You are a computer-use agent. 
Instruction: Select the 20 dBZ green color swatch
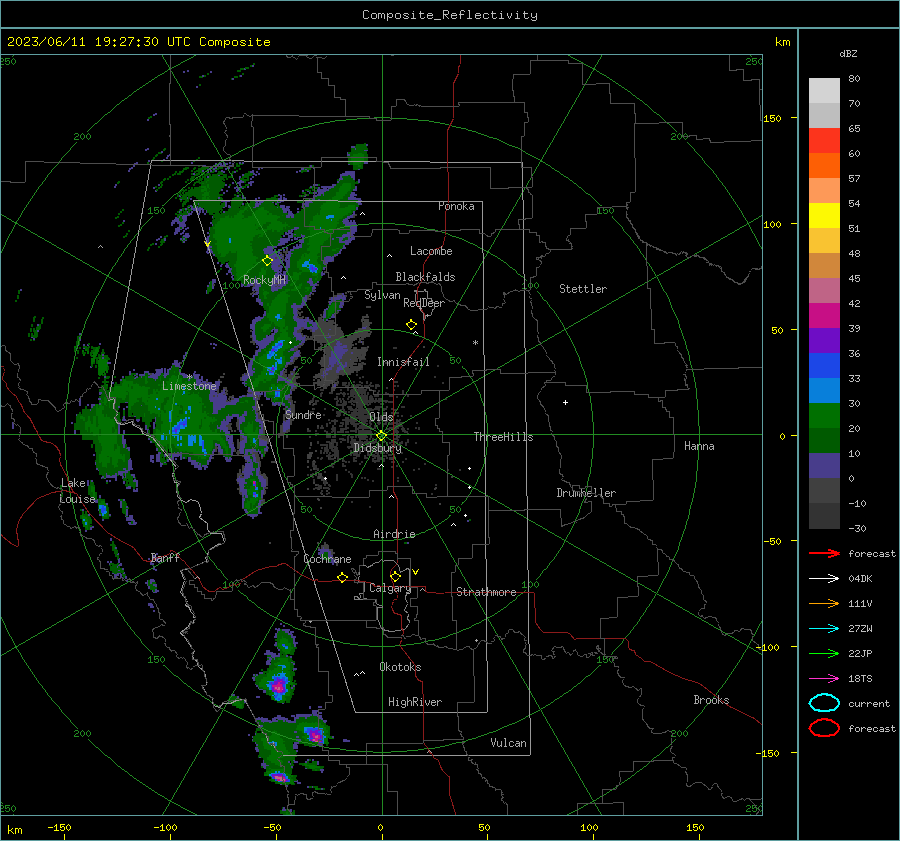point(824,415)
